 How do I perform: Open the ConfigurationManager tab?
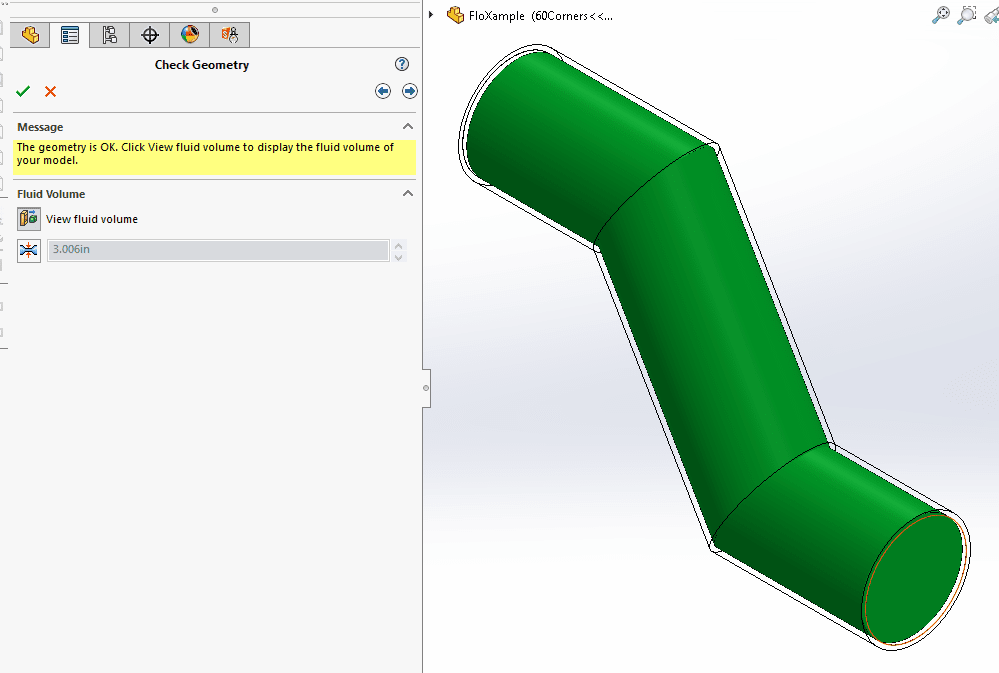pyautogui.click(x=110, y=35)
